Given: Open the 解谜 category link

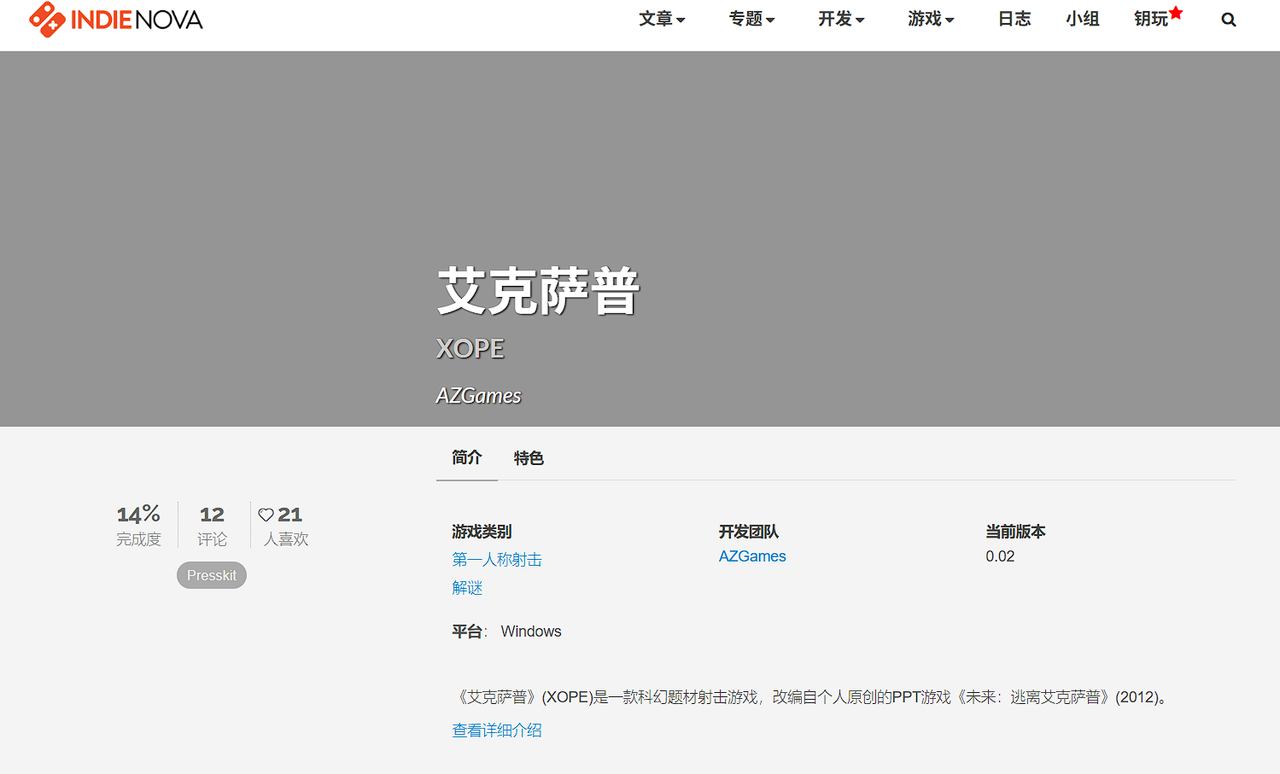Looking at the screenshot, I should [x=467, y=588].
